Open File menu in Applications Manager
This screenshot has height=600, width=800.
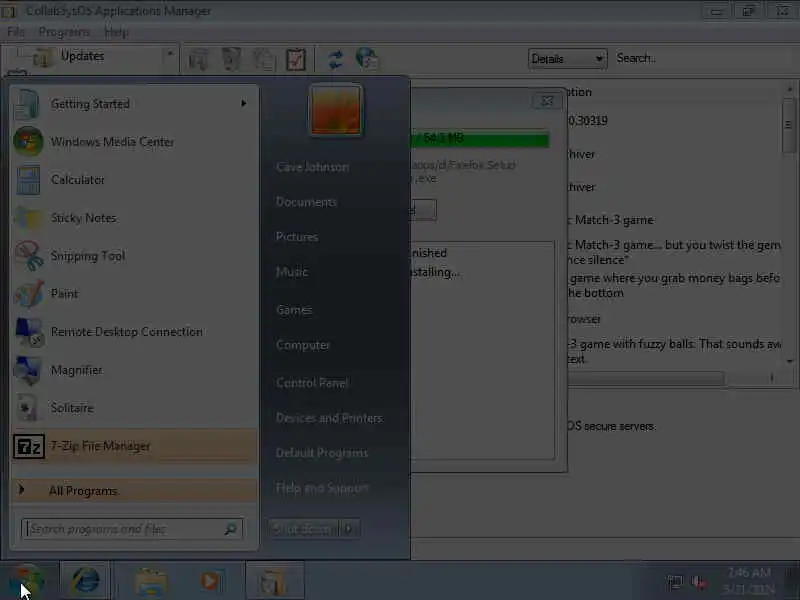pyautogui.click(x=16, y=32)
